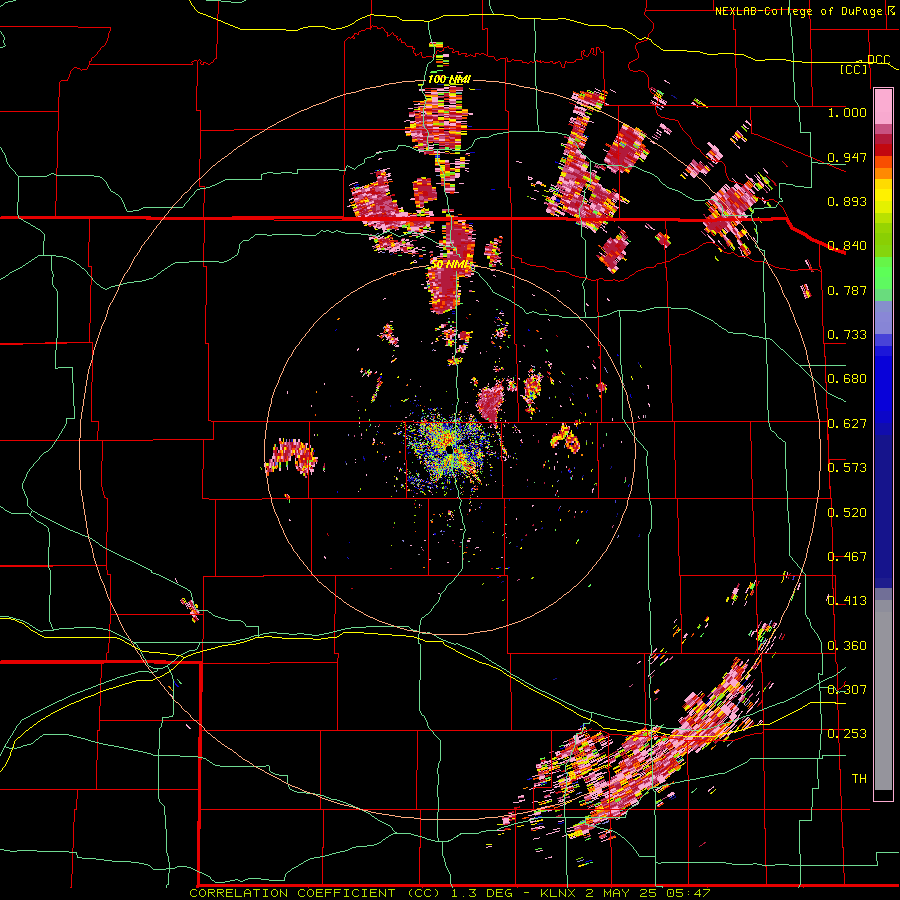Click the 0.253 legend value
Viewport: 900px width, 900px height.
[x=847, y=734]
